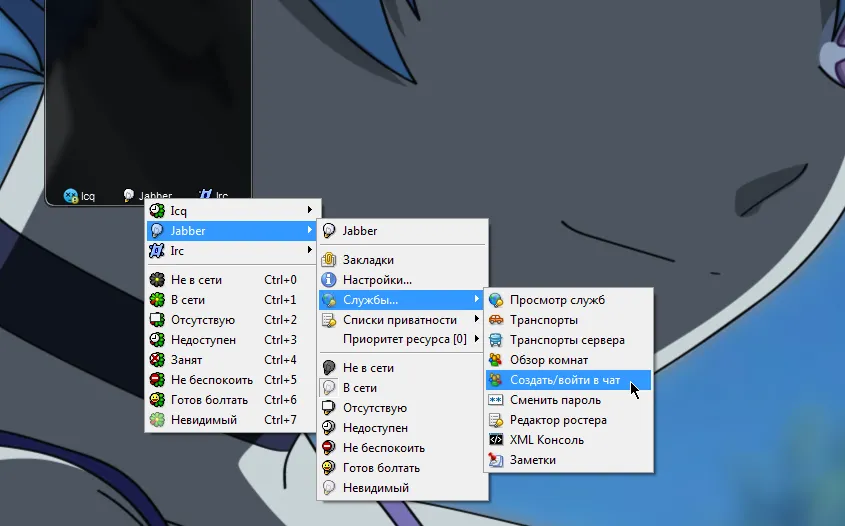845x526 pixels.
Task: Choose Создать/войти в чат
Action: click(569, 380)
